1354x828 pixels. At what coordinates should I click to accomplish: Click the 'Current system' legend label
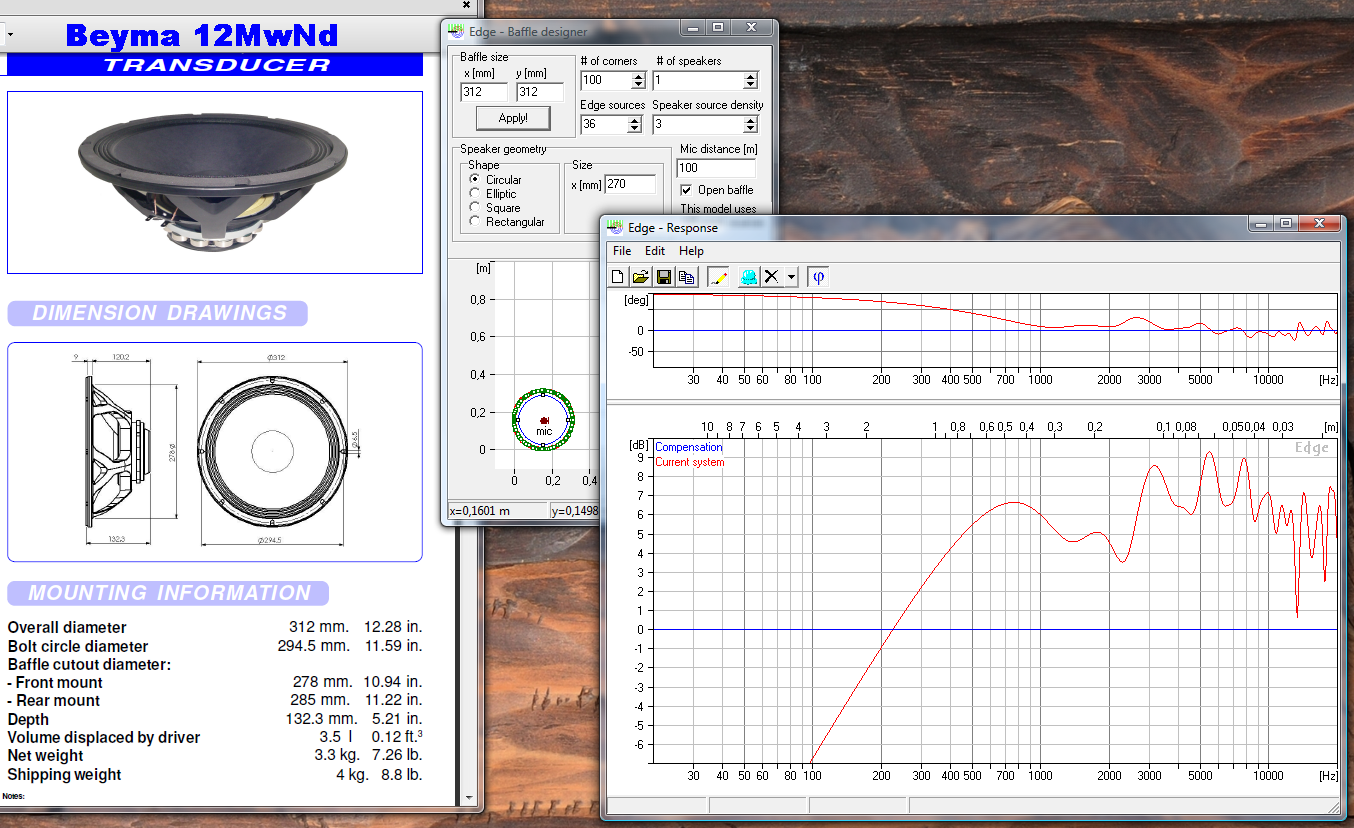coord(689,462)
